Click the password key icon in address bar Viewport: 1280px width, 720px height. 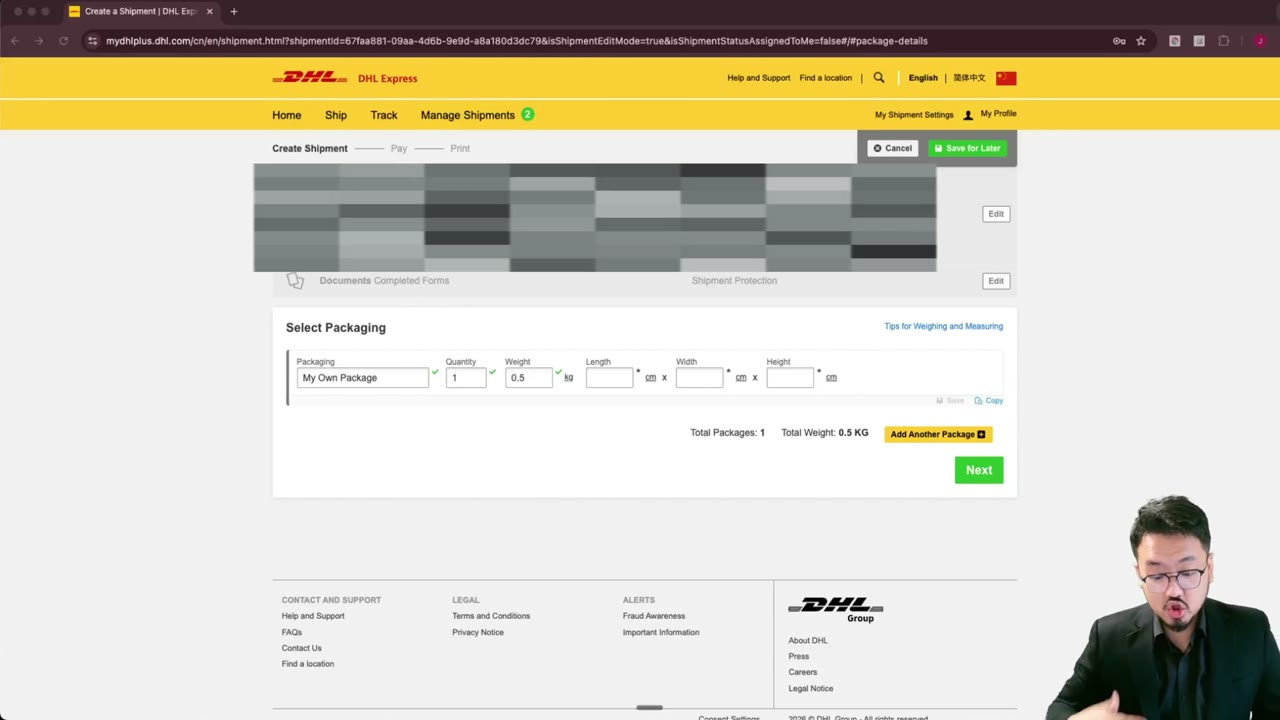pyautogui.click(x=1119, y=41)
